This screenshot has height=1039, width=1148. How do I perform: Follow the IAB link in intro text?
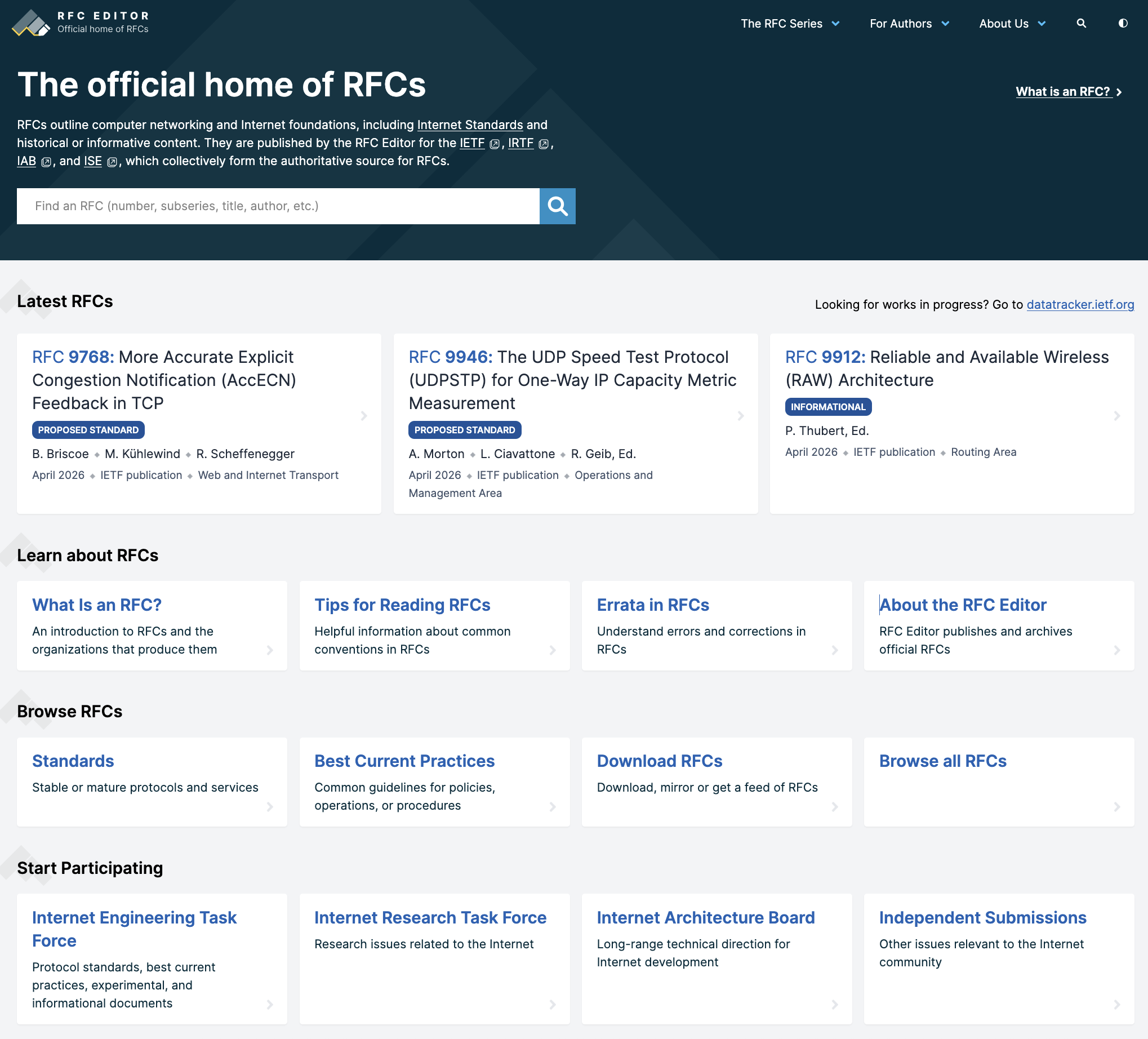point(26,161)
